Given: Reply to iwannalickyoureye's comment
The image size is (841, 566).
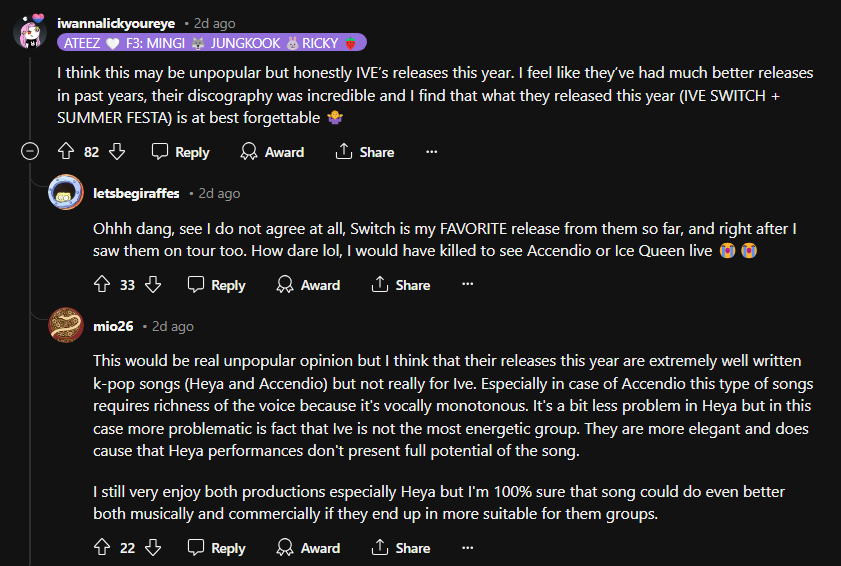Looking at the screenshot, I should pyautogui.click(x=180, y=152).
